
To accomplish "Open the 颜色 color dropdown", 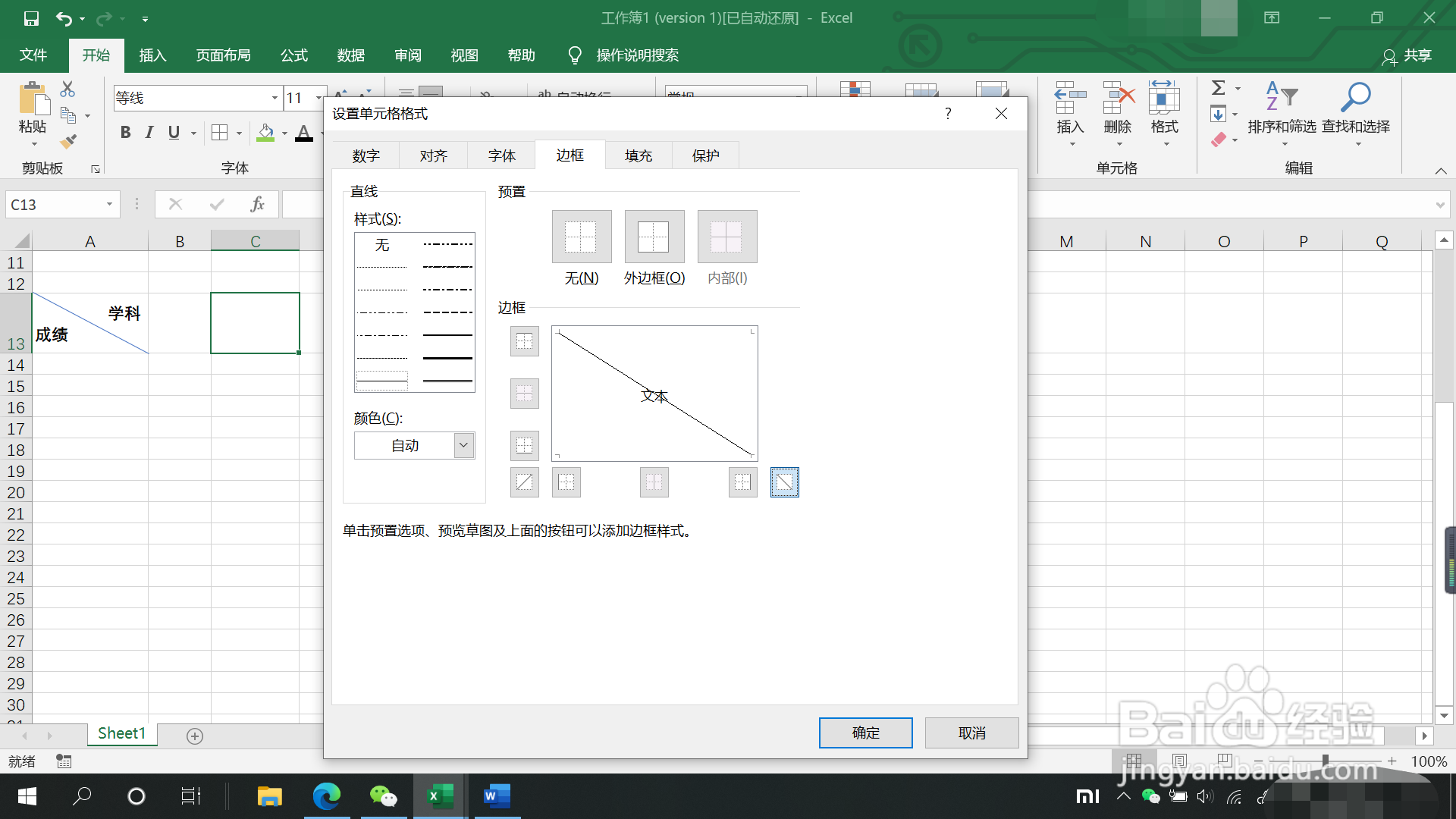I will tap(463, 445).
